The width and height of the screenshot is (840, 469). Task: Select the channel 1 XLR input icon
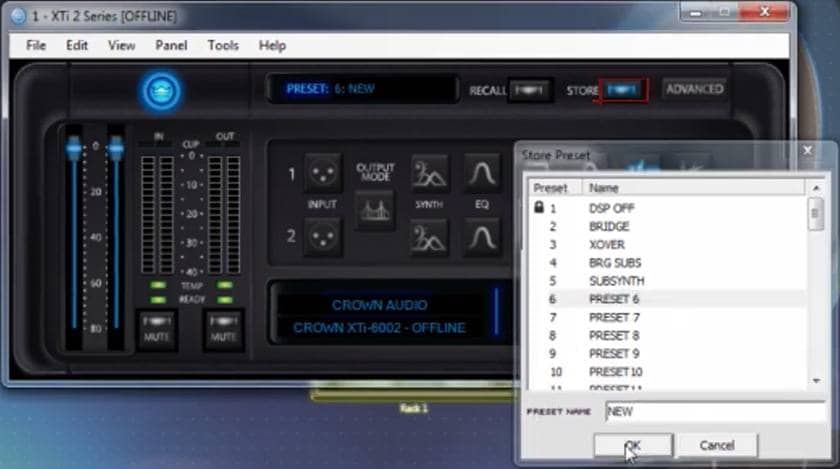coord(322,174)
